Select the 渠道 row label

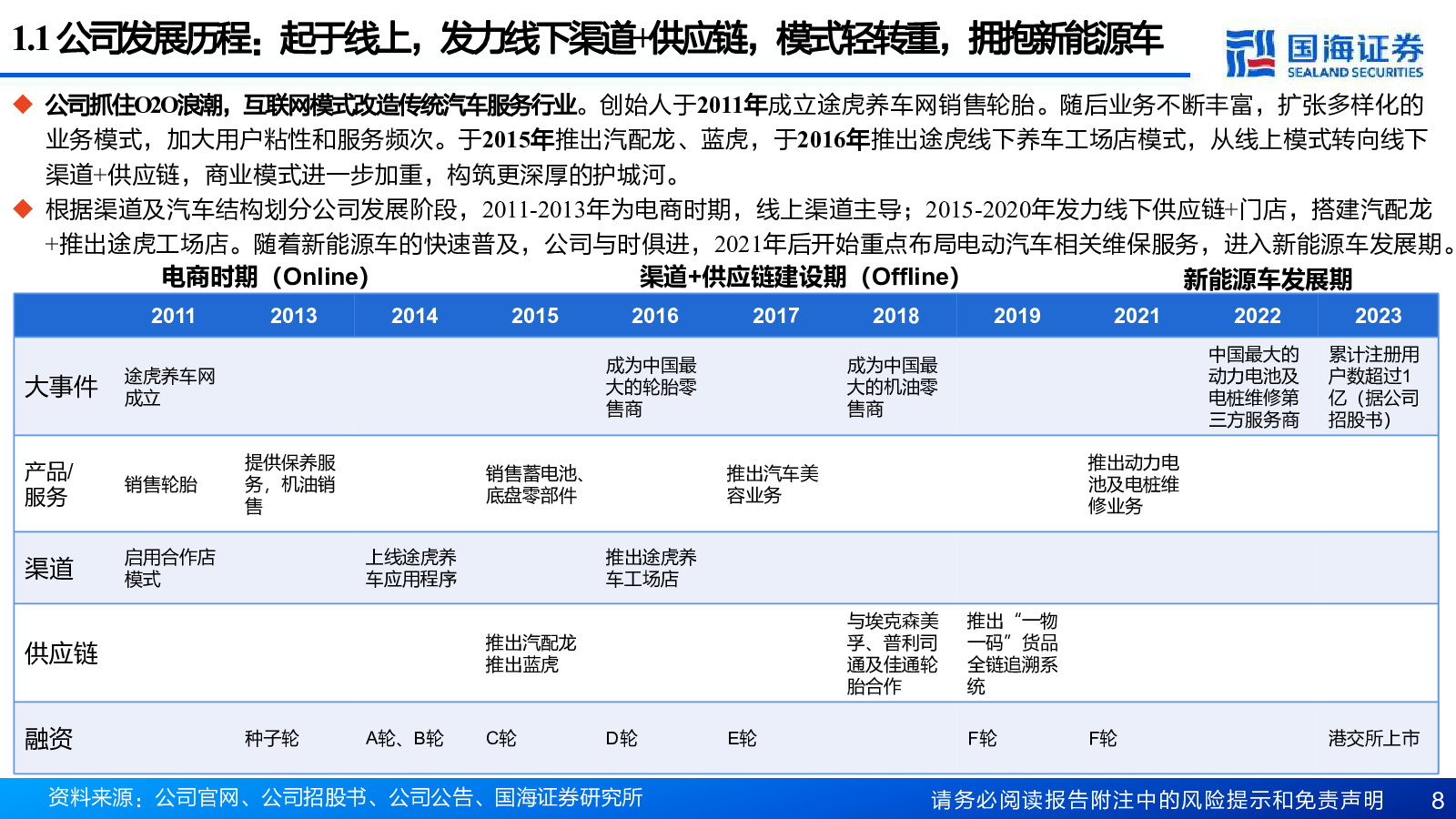(49, 569)
